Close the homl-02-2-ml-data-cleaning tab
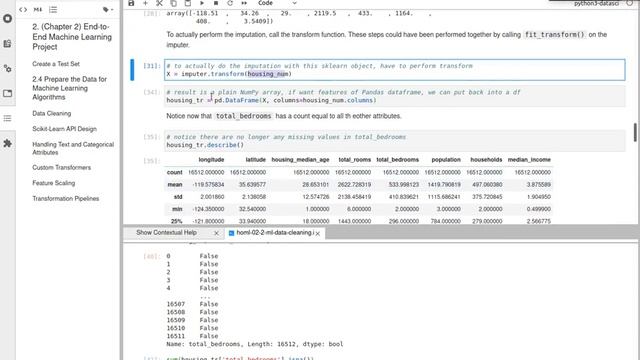 pos(318,233)
